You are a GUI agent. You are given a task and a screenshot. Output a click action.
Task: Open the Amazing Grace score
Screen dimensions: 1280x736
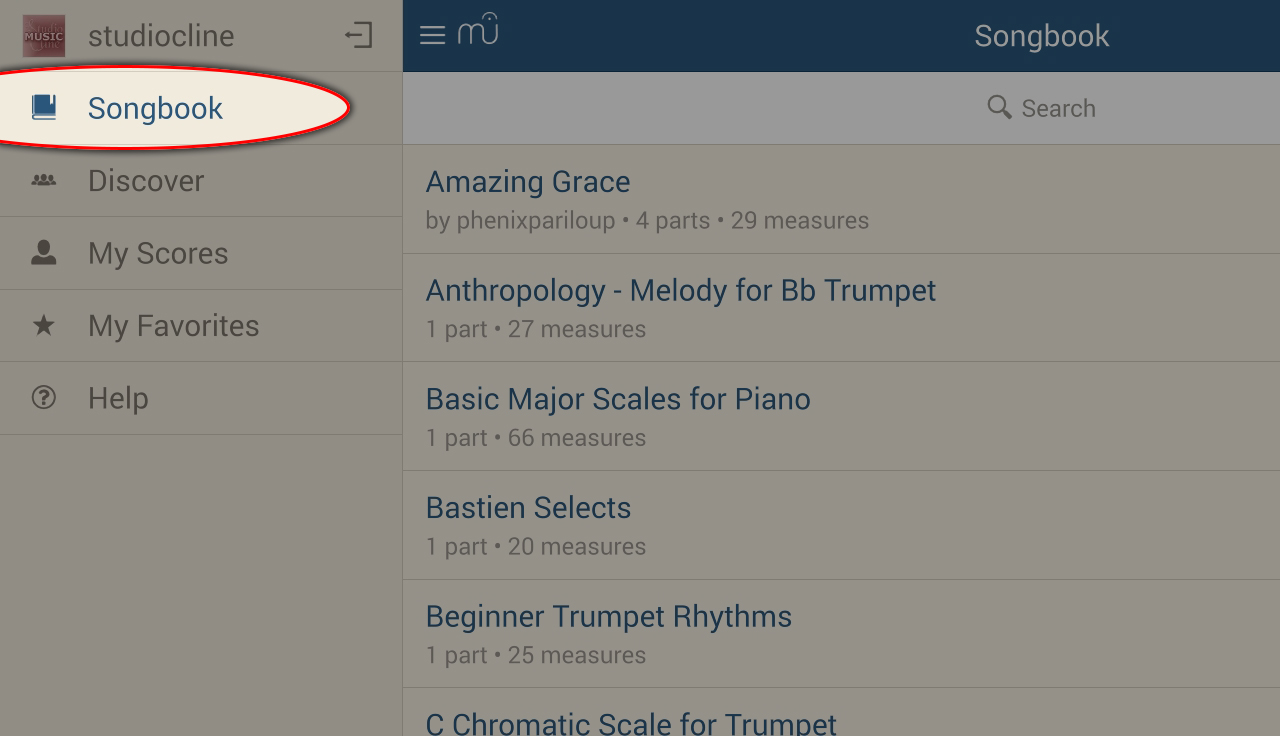pyautogui.click(x=528, y=182)
